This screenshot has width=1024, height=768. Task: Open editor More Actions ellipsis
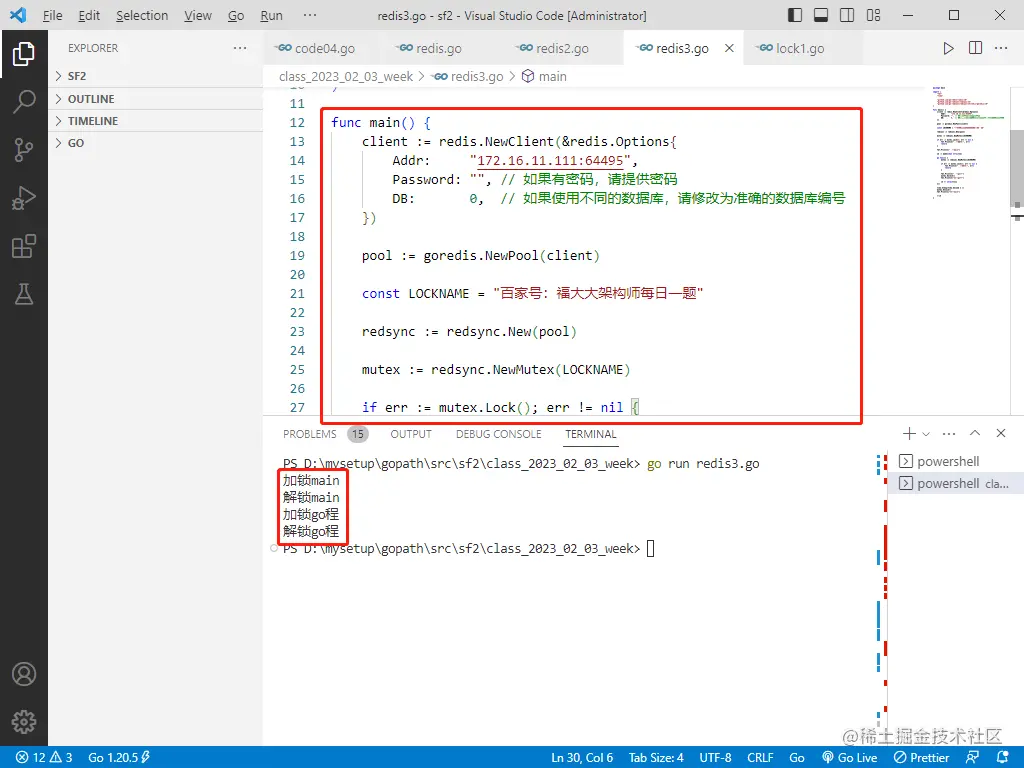1001,48
